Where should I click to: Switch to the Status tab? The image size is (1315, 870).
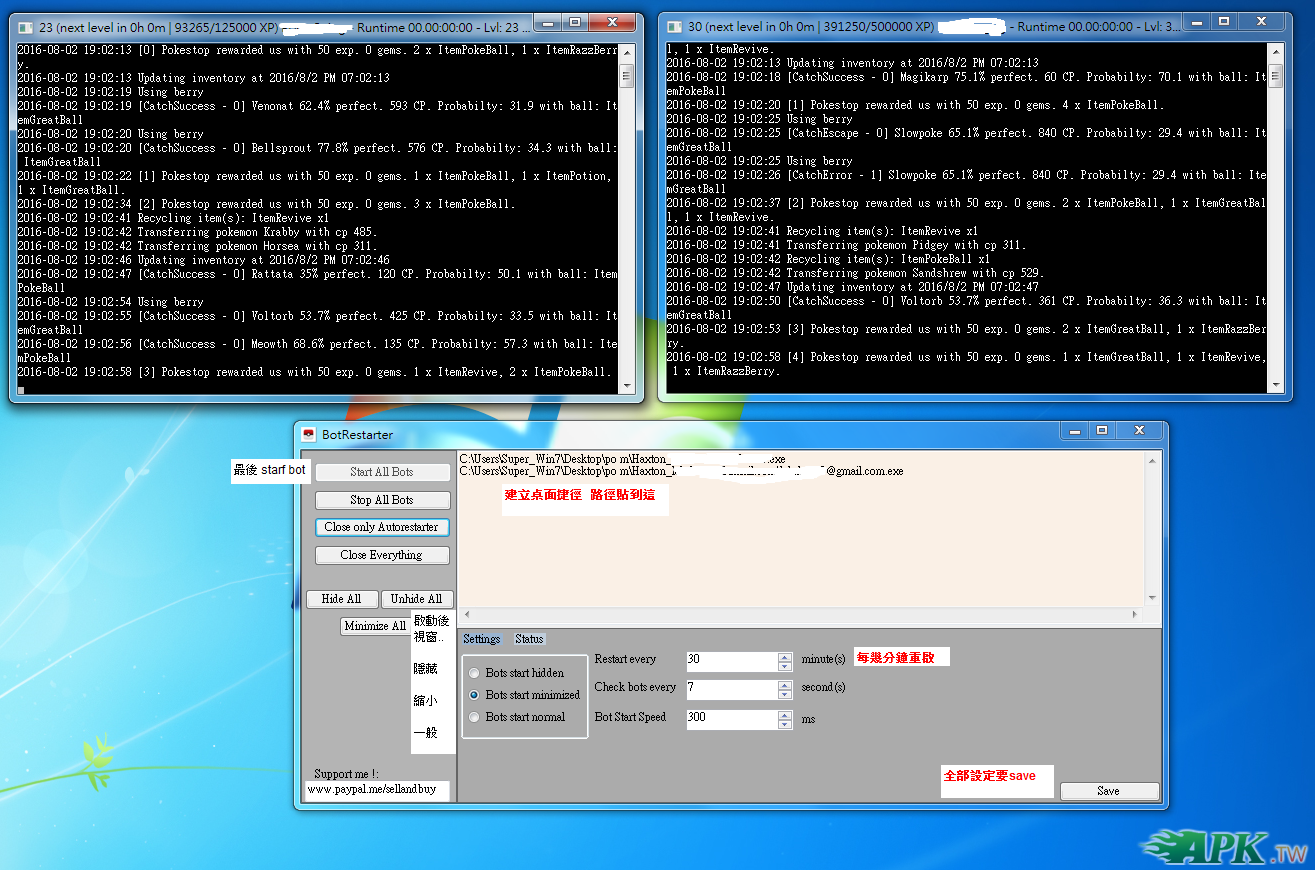coord(529,639)
